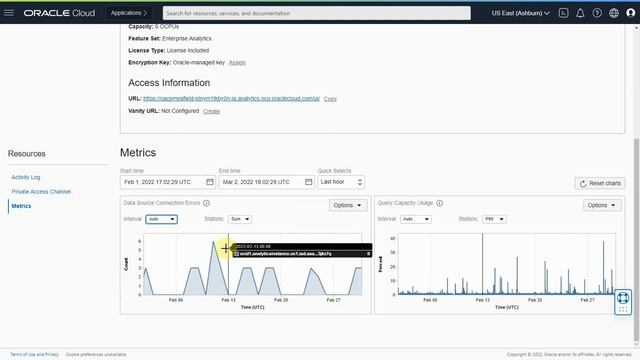Screen dimensions: 640x360
Task: Open the help question mark menu
Action: [x=597, y=13]
